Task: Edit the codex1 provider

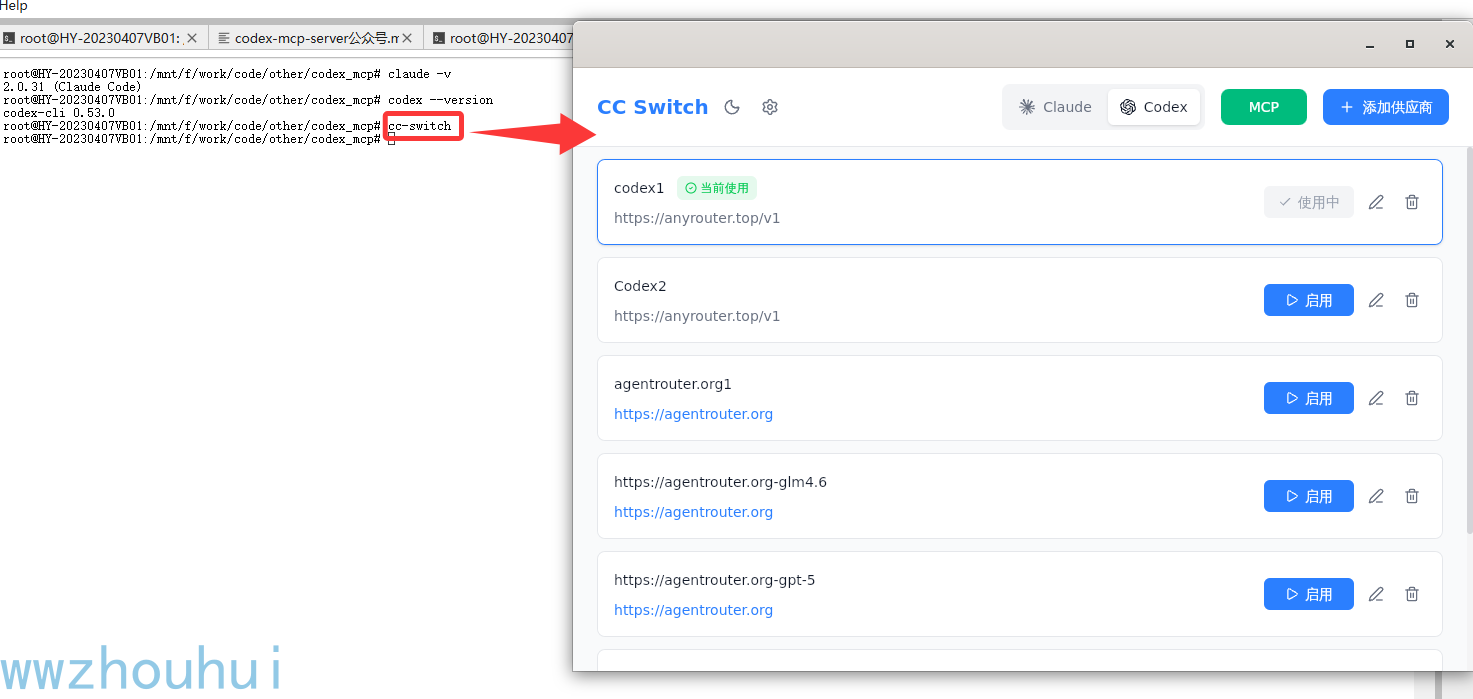Action: [1376, 202]
